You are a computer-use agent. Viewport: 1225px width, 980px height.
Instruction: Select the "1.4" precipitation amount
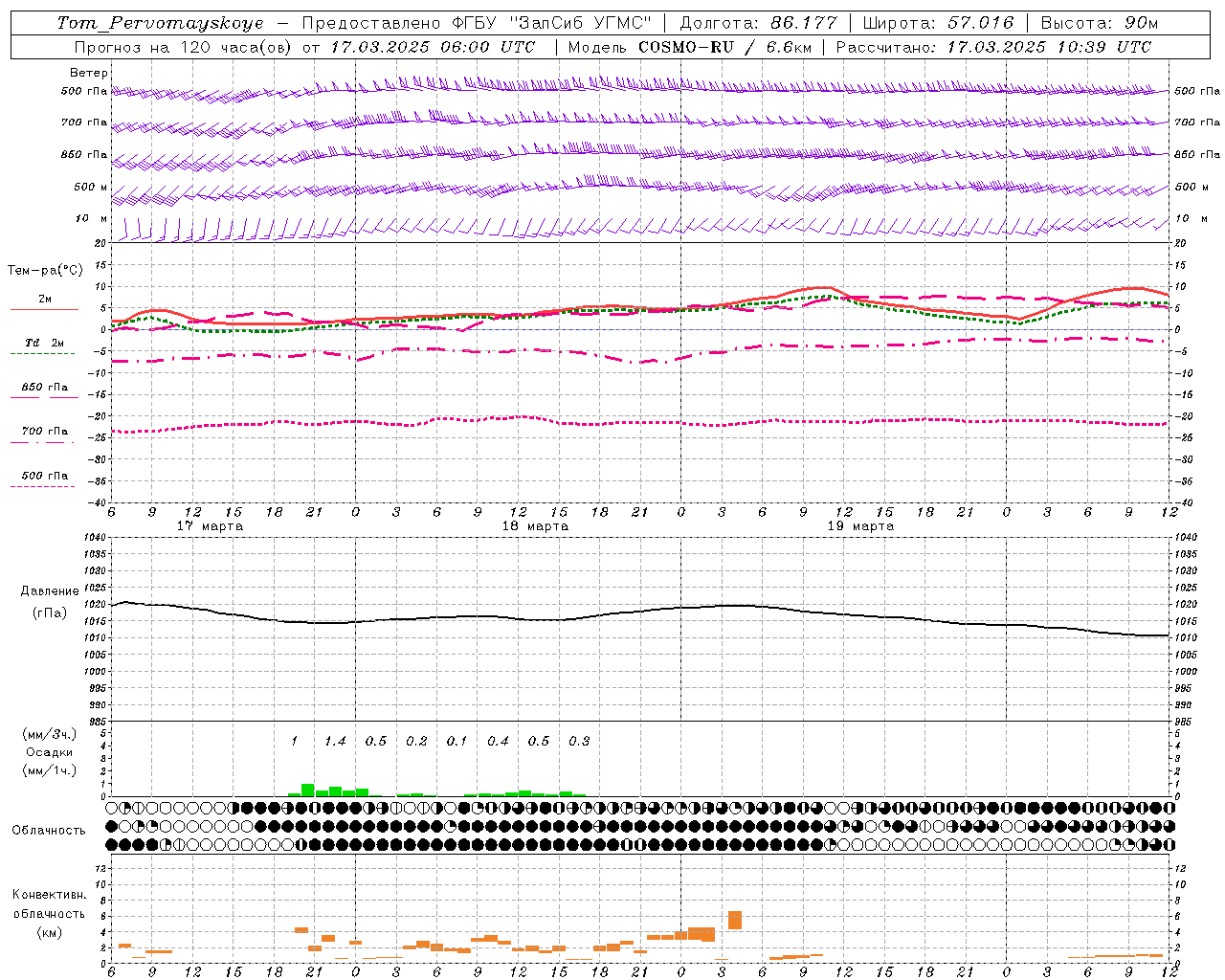pos(335,742)
